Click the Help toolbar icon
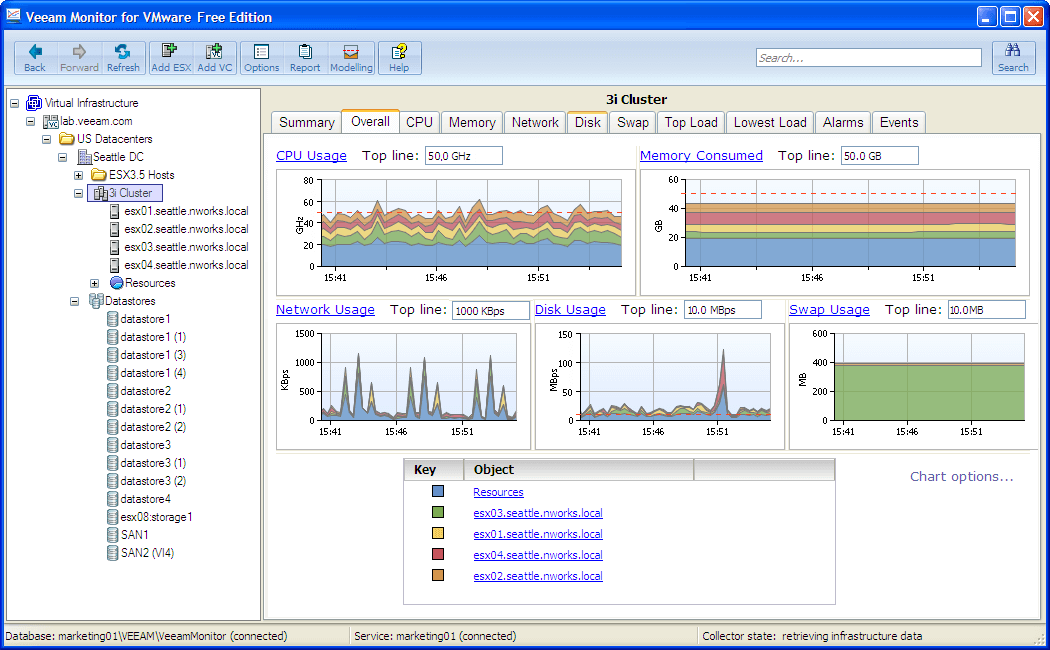 click(398, 57)
